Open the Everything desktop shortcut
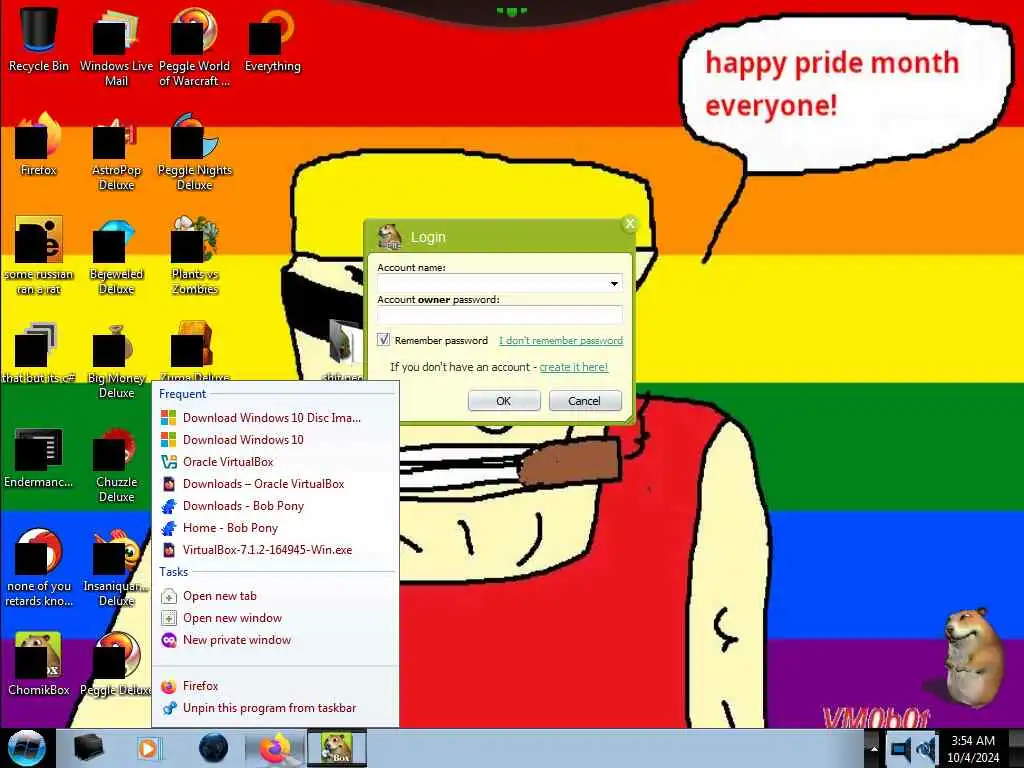The image size is (1024, 768). (x=272, y=39)
